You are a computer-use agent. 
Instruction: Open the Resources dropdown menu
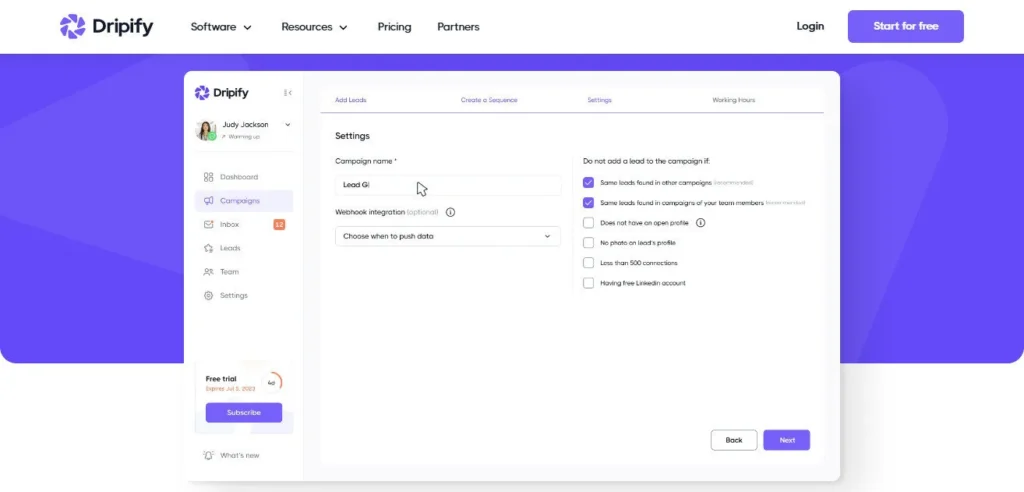(x=314, y=27)
